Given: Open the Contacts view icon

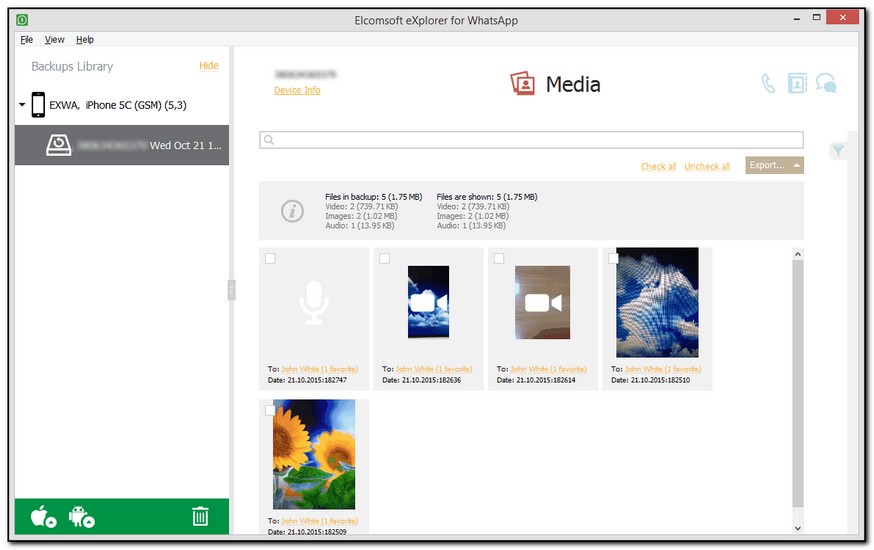Looking at the screenshot, I should click(x=796, y=84).
